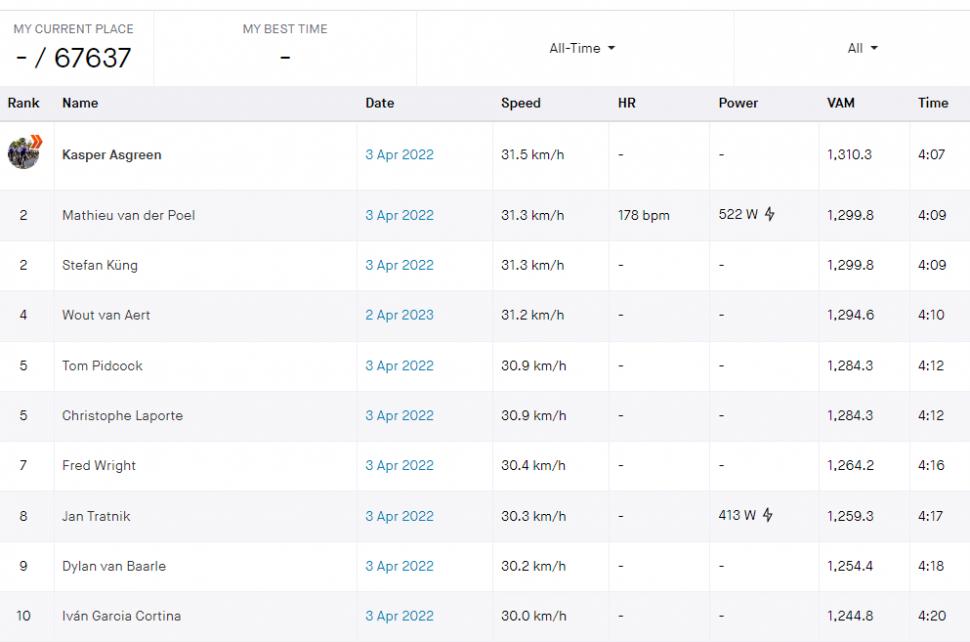
Task: Click the name Fred Wright
Action: (x=98, y=465)
